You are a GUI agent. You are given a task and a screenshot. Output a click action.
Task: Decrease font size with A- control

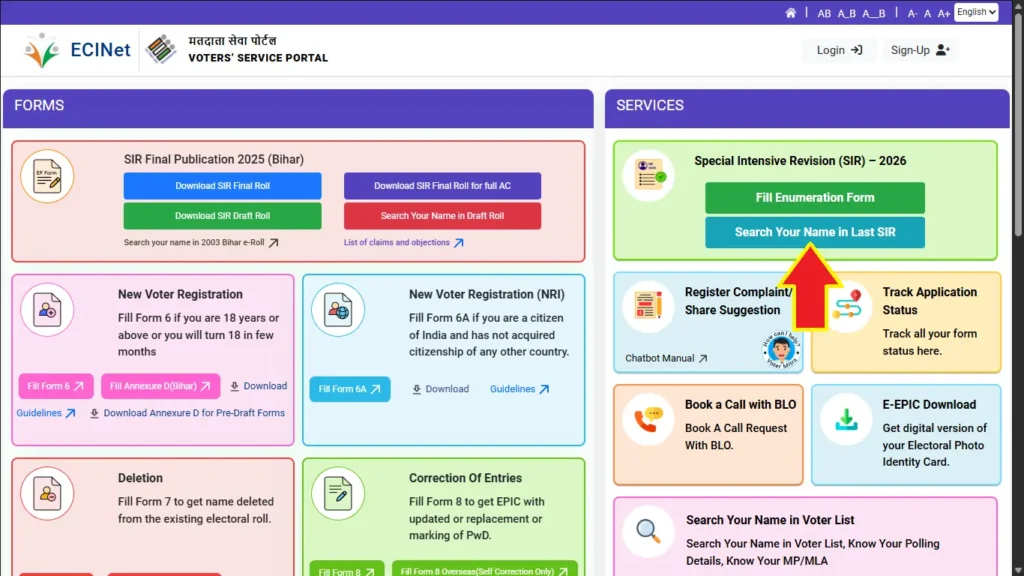[912, 13]
